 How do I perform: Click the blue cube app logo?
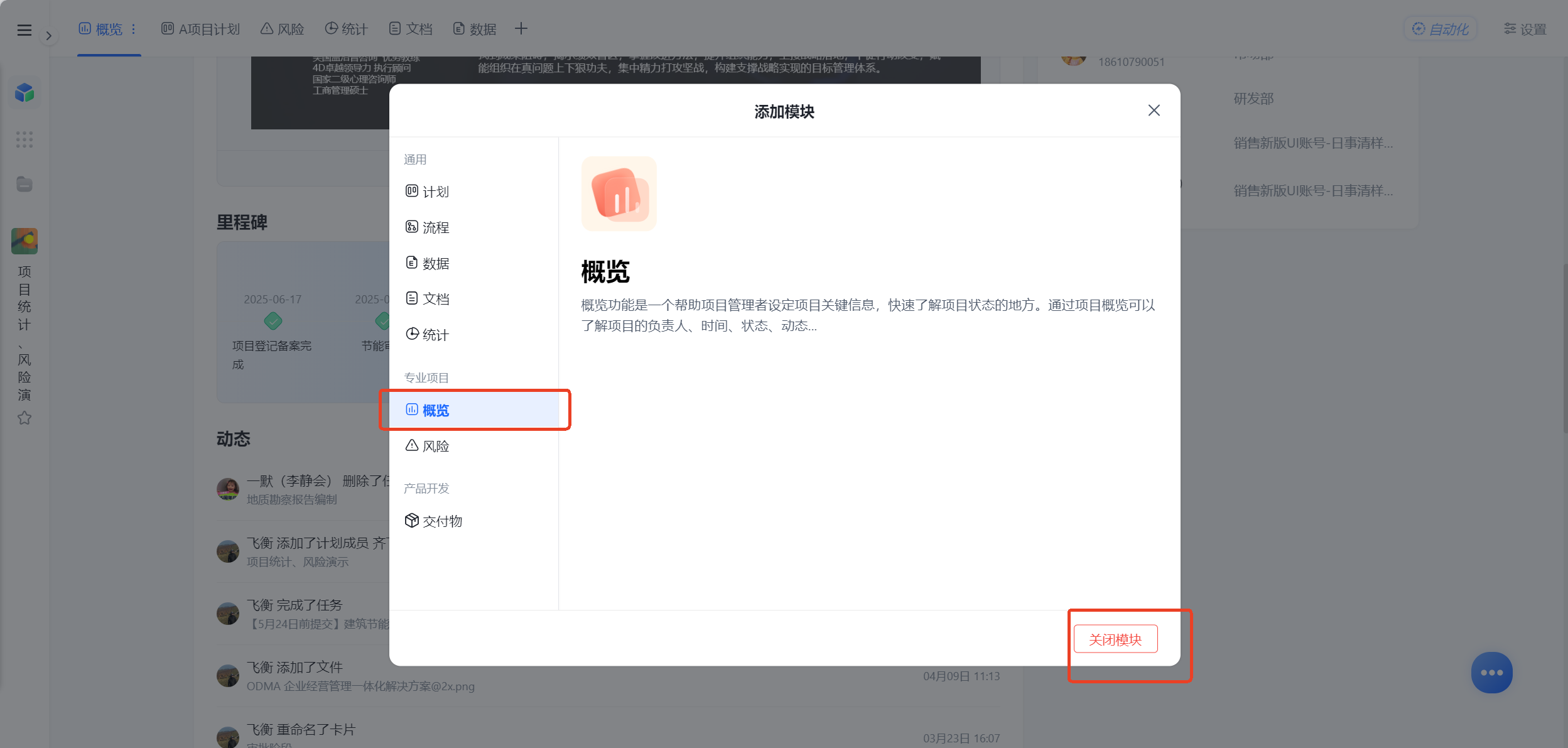pyautogui.click(x=24, y=93)
